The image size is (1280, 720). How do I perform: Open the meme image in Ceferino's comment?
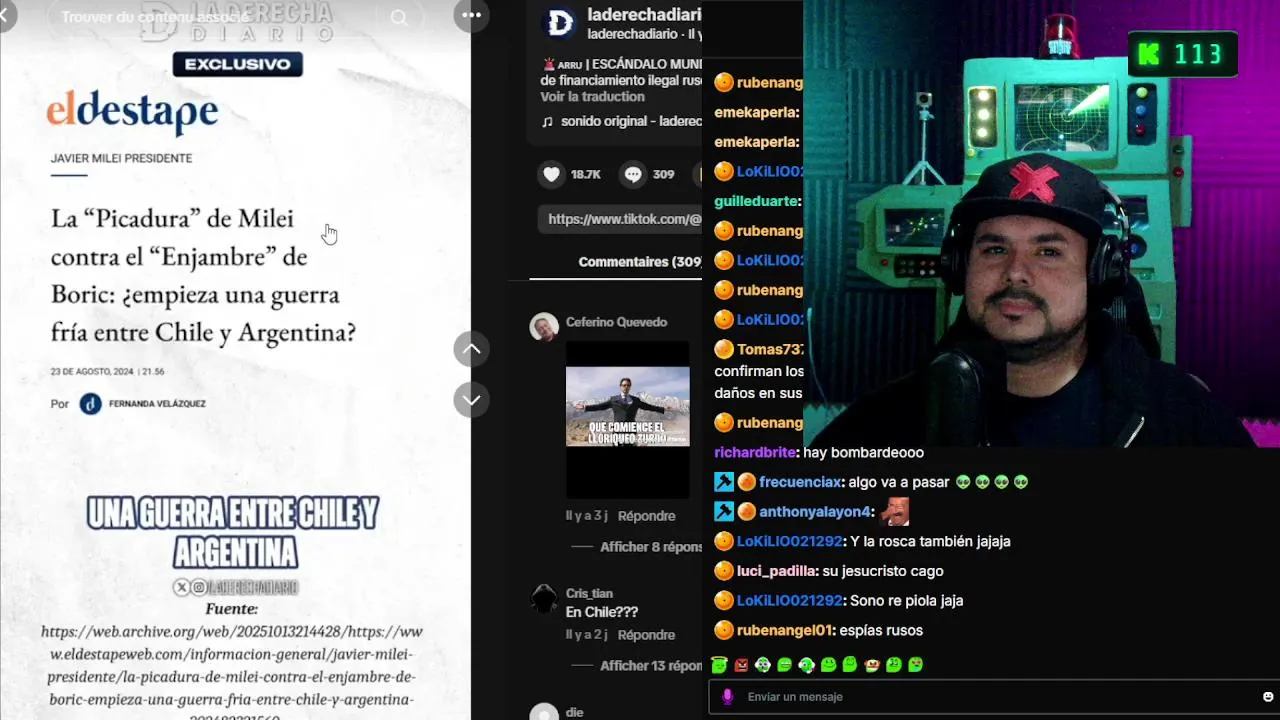coord(627,419)
